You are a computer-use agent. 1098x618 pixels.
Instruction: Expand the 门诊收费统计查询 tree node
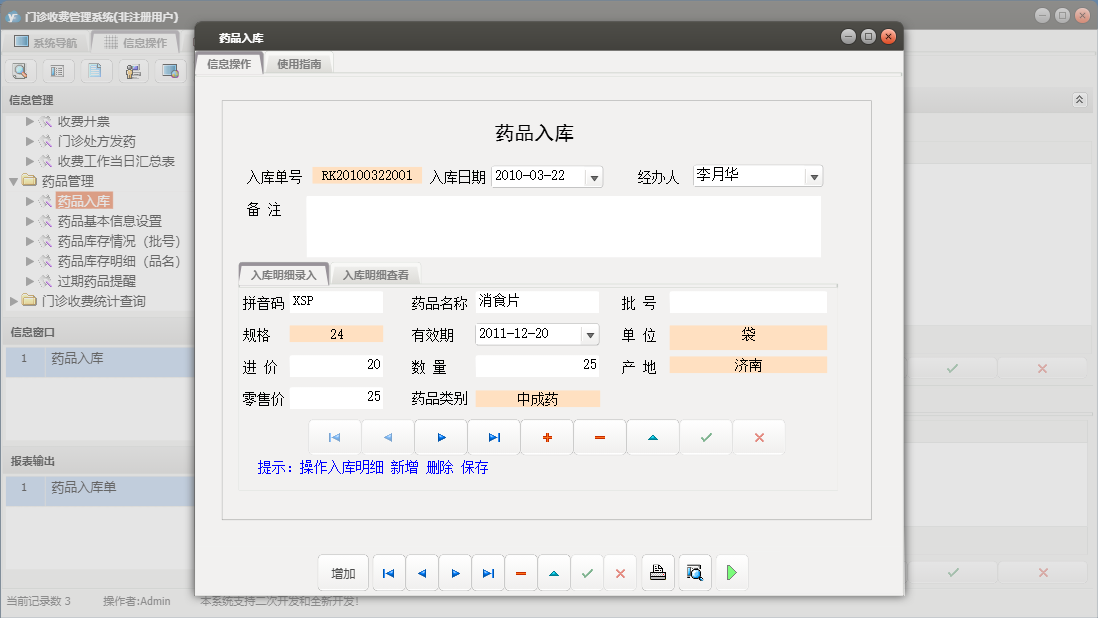[x=16, y=301]
